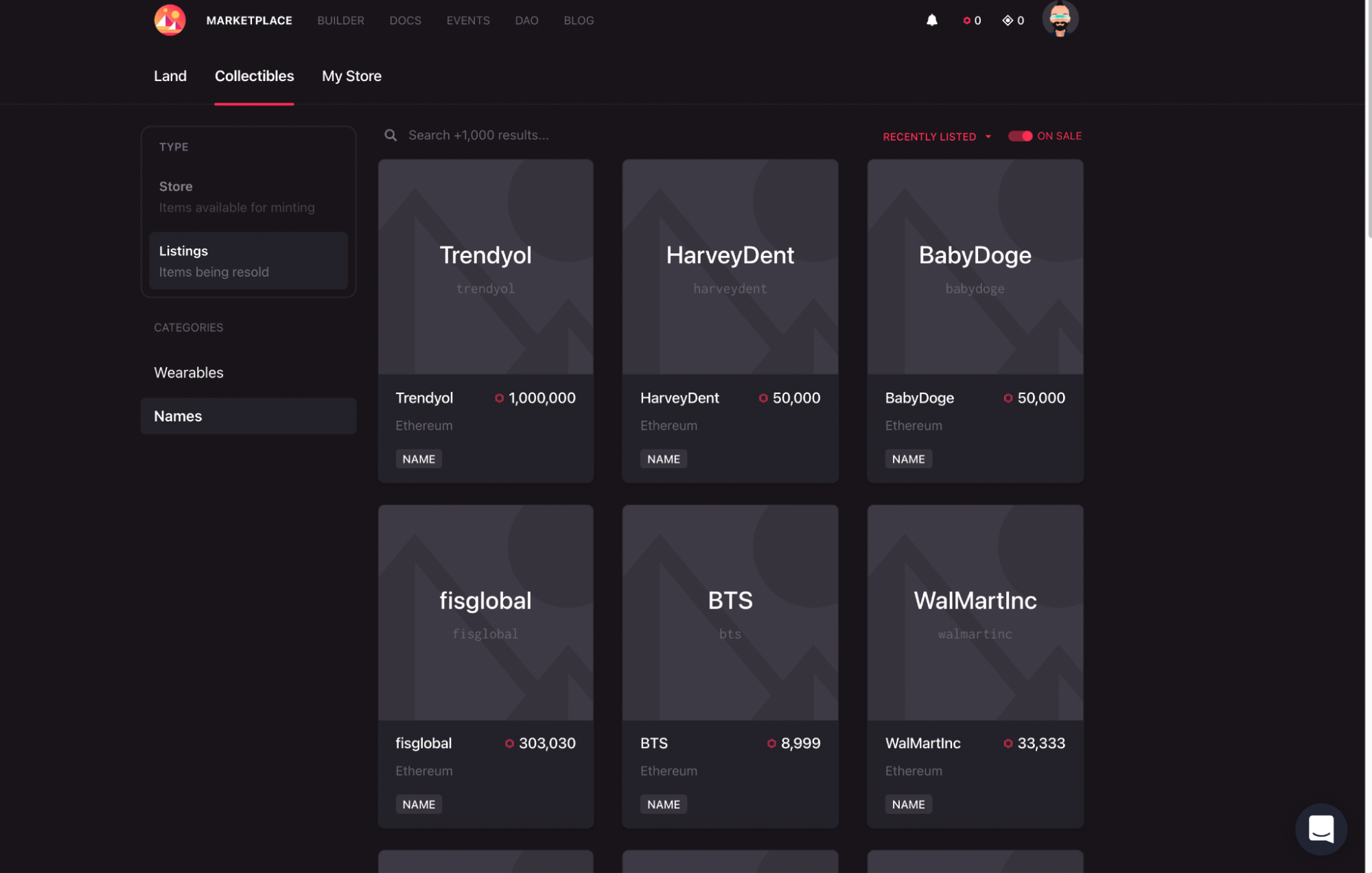Click the white Polygon MANA balance icon

1007,21
